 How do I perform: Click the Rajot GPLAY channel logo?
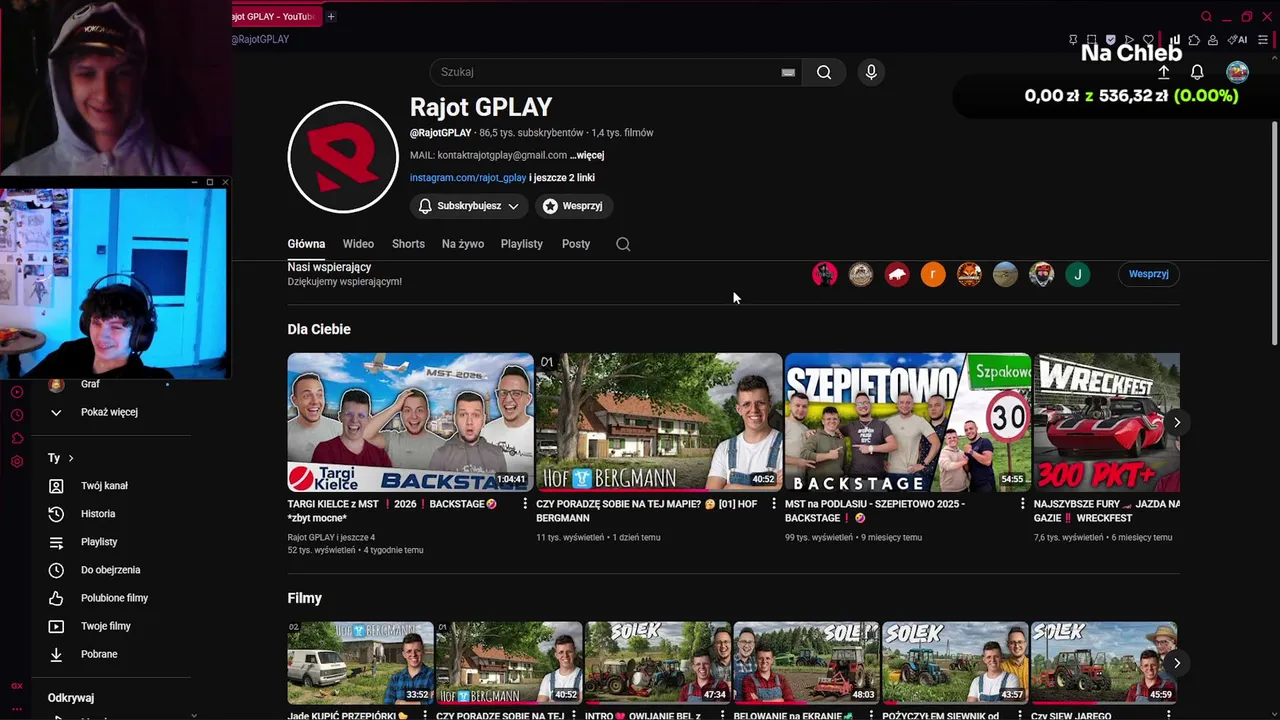tap(343, 157)
